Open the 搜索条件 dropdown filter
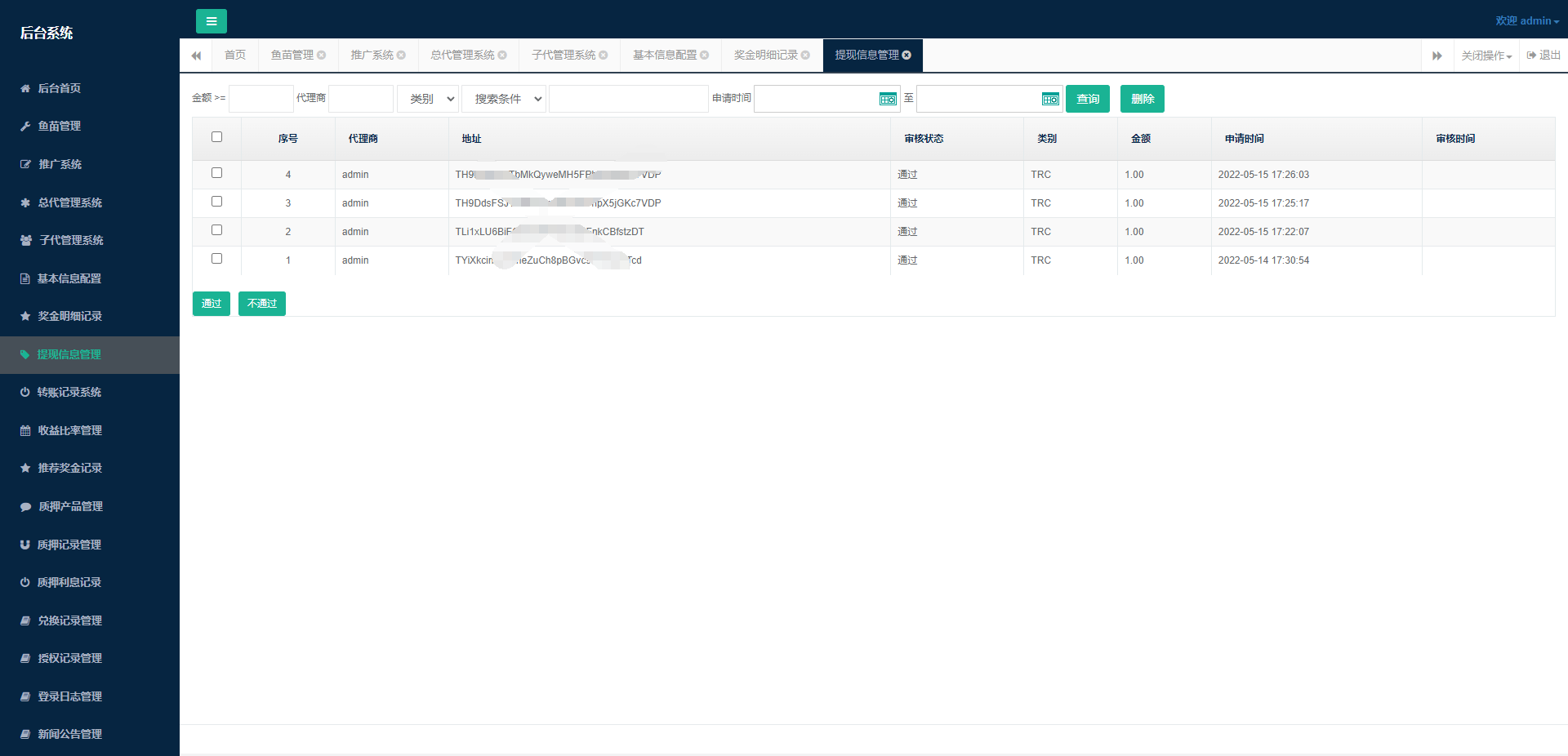This screenshot has height=756, width=1568. pos(504,99)
